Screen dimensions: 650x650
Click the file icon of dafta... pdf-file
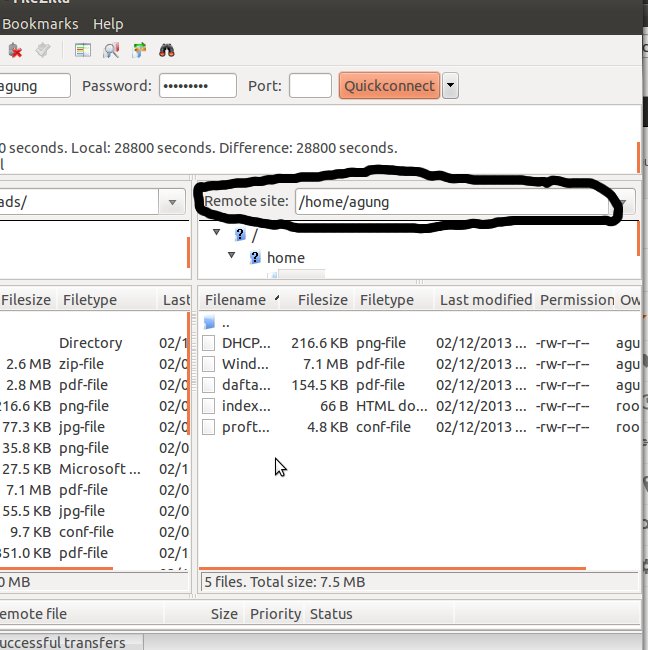[209, 385]
